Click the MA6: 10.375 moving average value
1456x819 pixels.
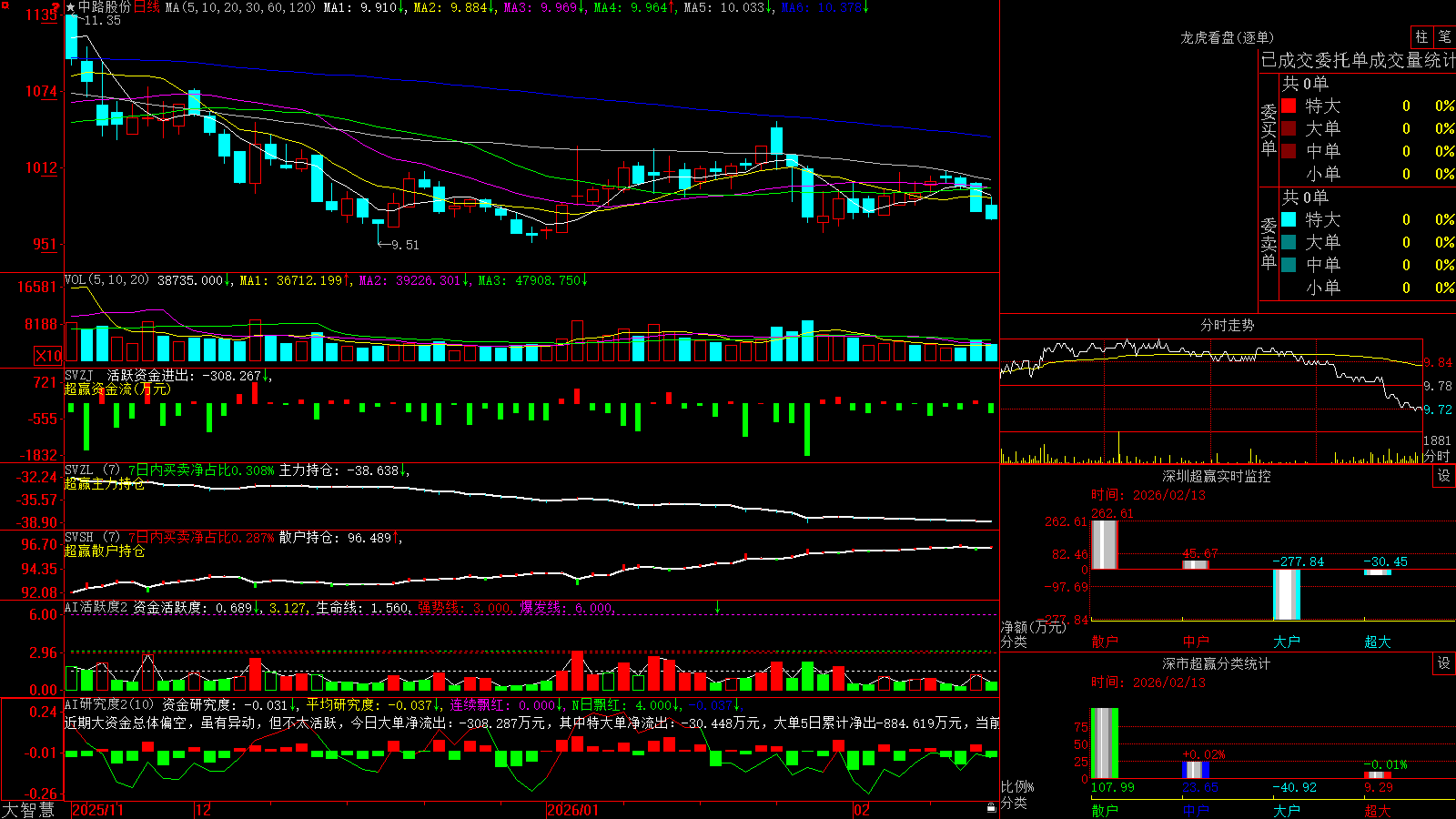(x=824, y=7)
